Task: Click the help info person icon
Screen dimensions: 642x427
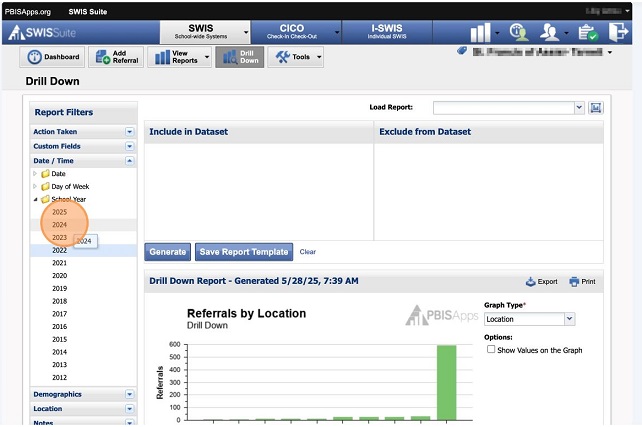Action: [519, 32]
